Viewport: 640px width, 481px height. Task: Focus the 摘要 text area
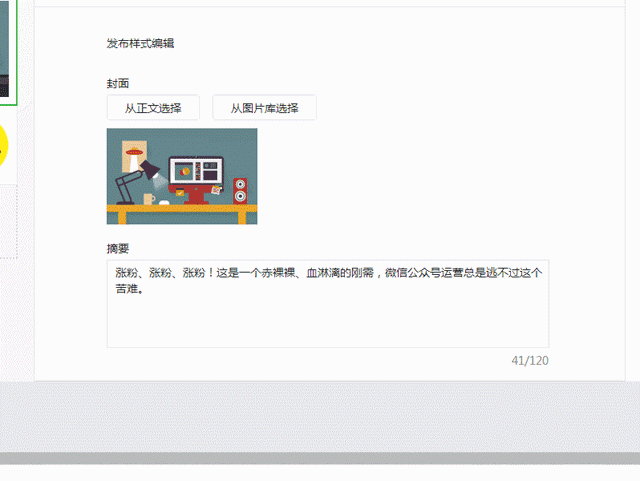328,303
